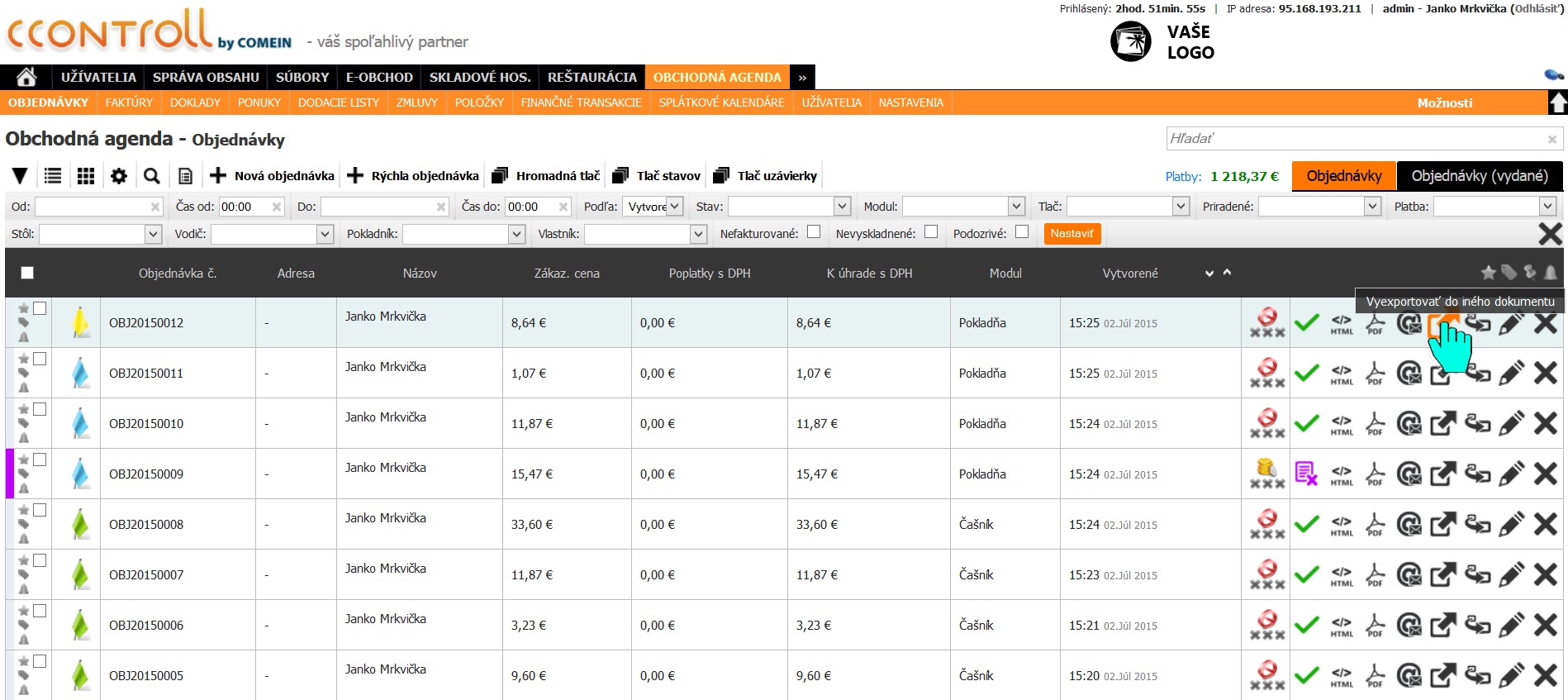Go to SKLADOVÉ HOS. menu
This screenshot has height=700, width=1568.
click(479, 77)
